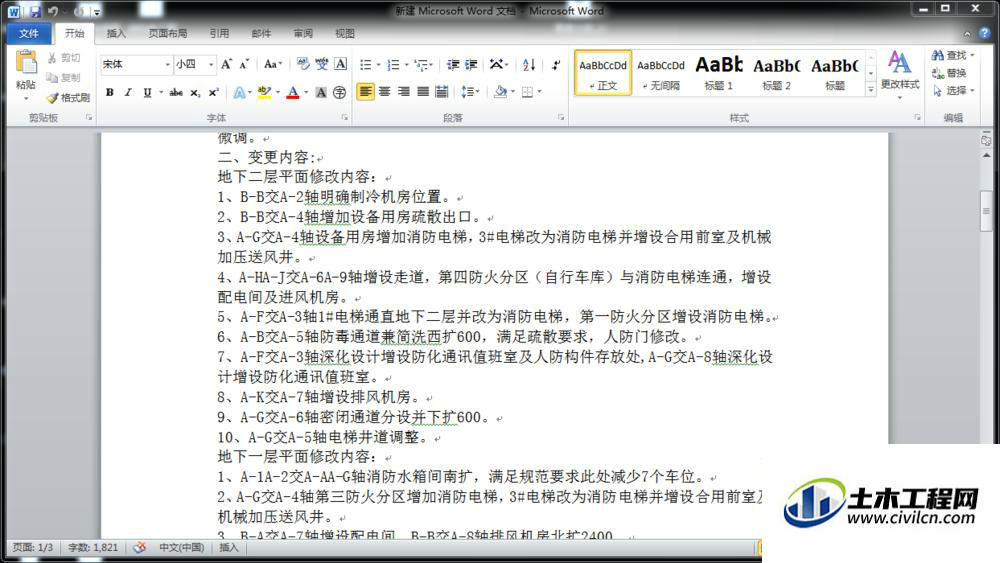Click the Shrink Font icon
1000x563 pixels.
[244, 64]
